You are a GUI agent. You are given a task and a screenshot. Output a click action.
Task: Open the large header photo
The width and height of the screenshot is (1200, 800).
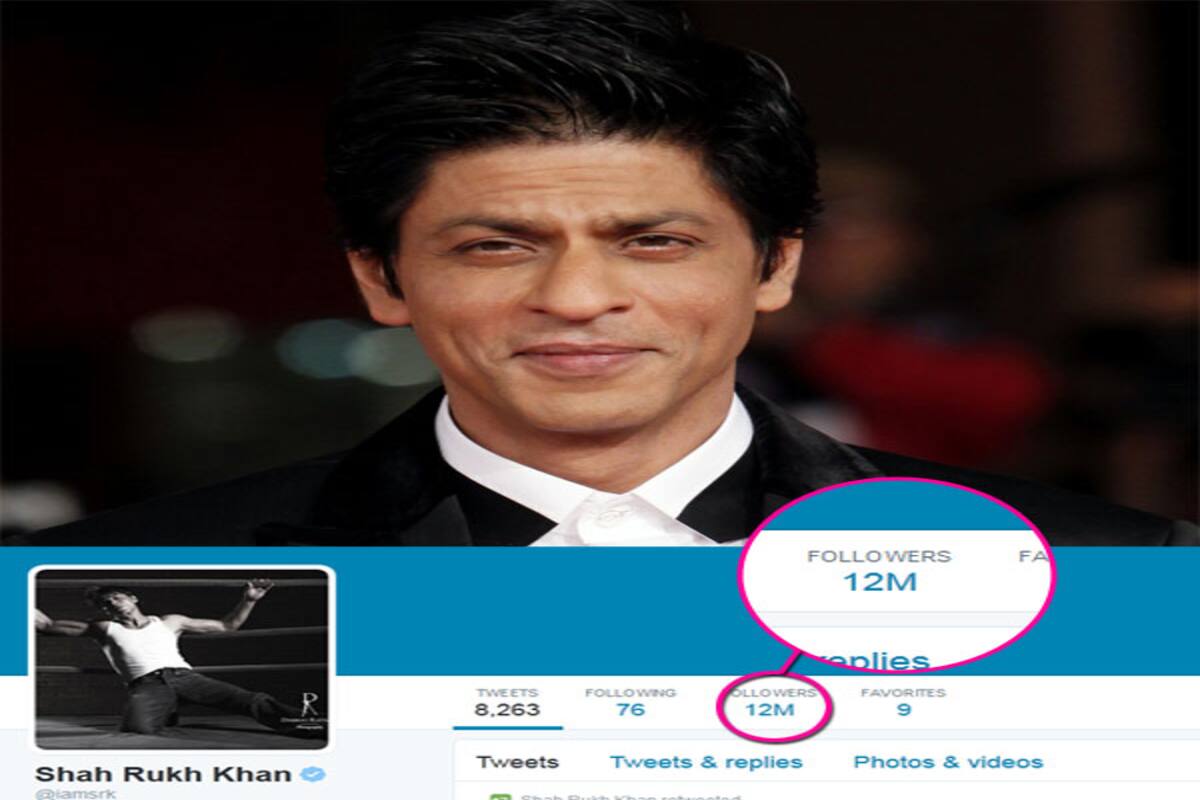[x=600, y=272]
